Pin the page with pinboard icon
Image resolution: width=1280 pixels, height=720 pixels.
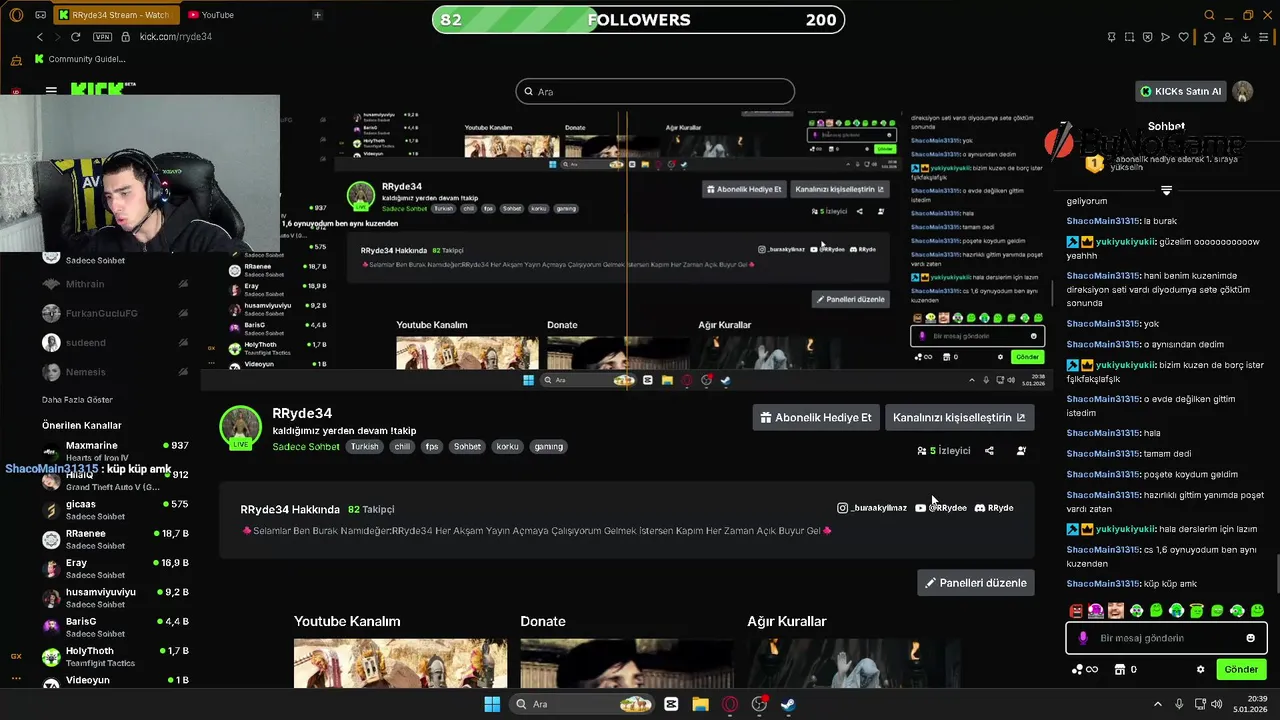(1111, 37)
